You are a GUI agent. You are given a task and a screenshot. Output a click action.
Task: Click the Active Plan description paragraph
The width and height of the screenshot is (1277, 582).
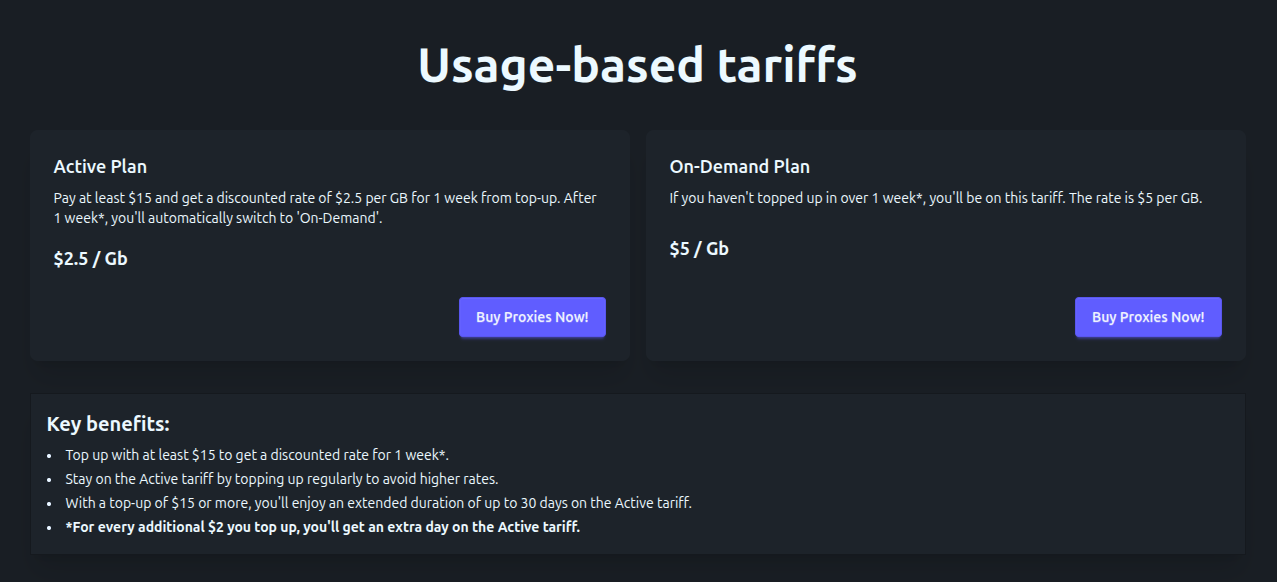click(325, 208)
